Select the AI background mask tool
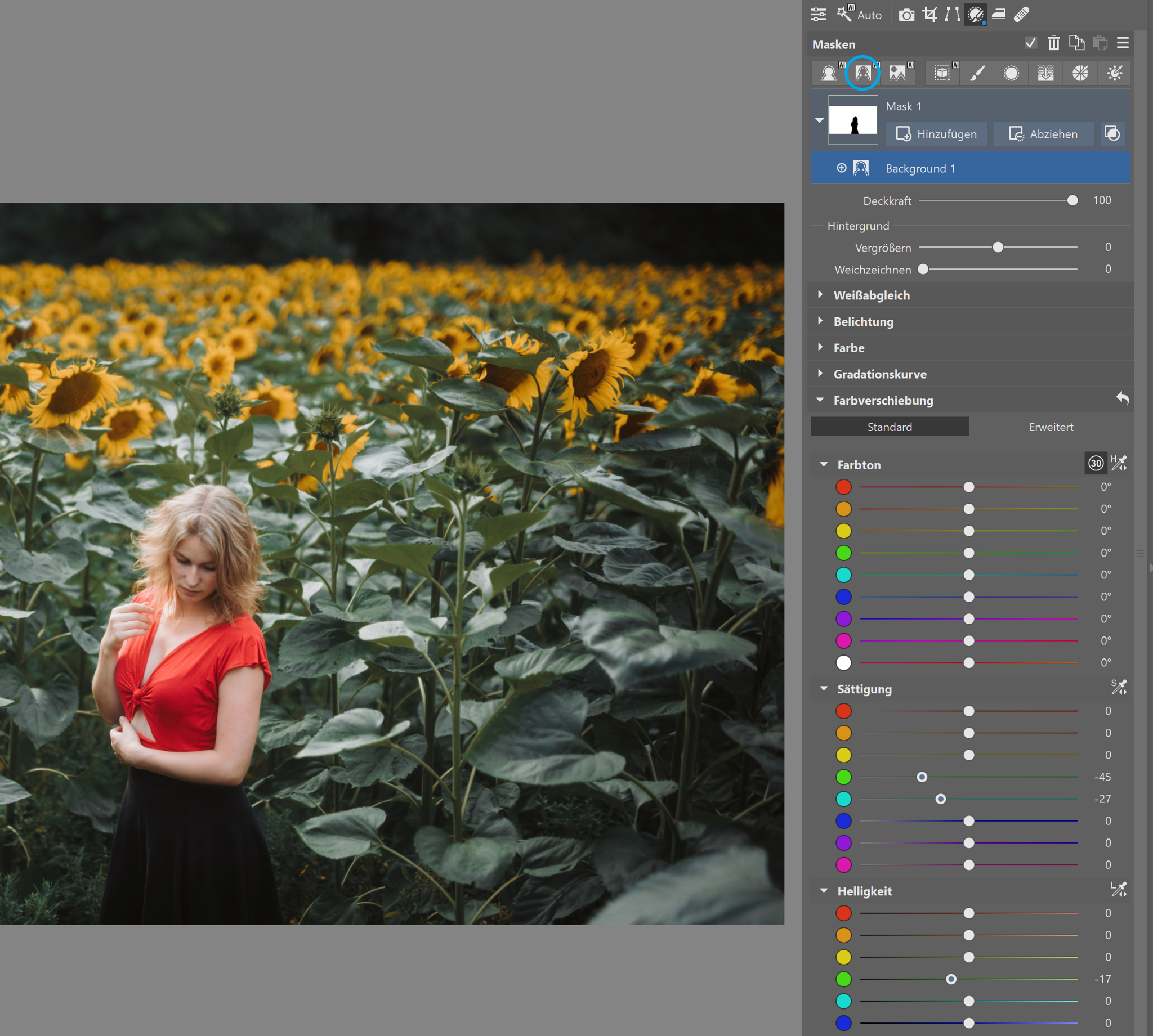The height and width of the screenshot is (1036, 1153). (x=862, y=73)
